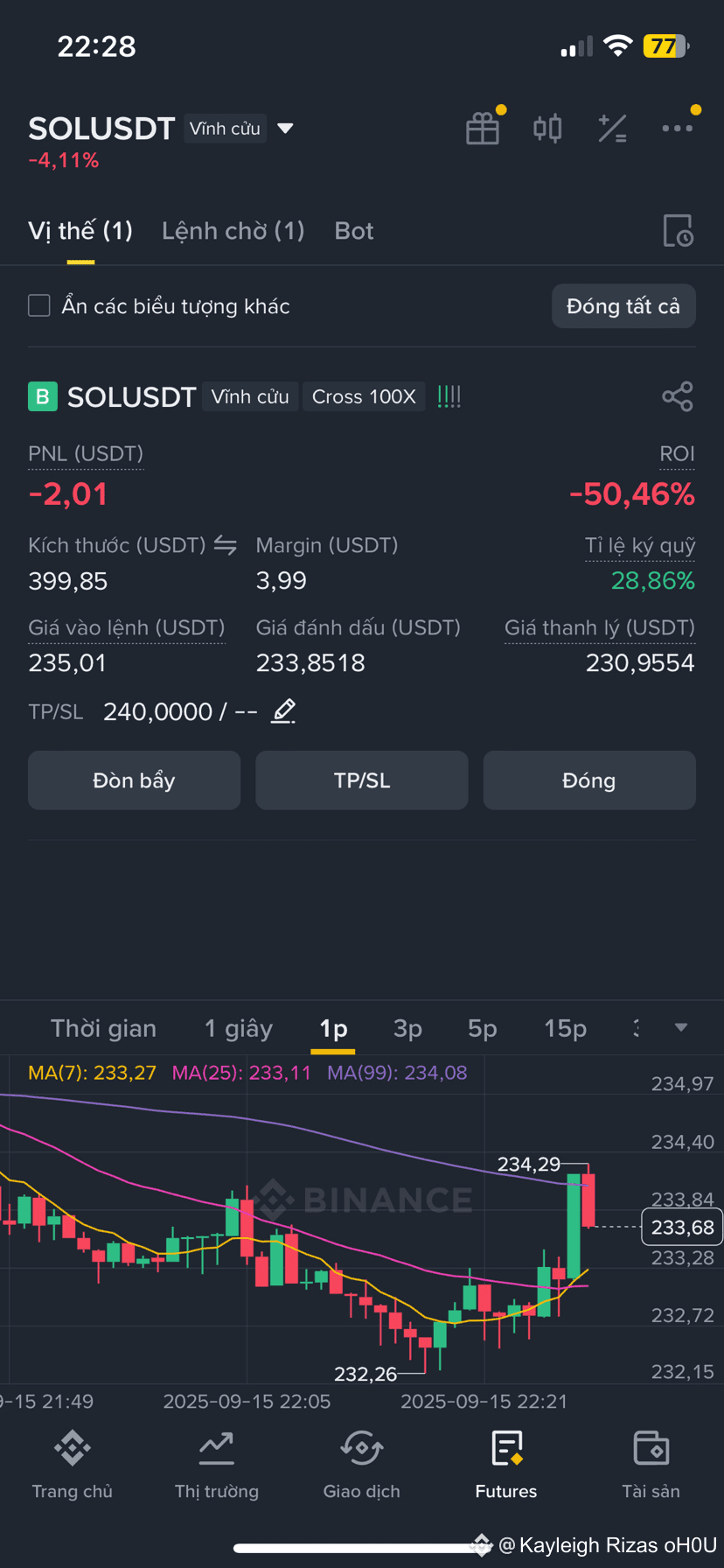Image resolution: width=724 pixels, height=1568 pixels.
Task: Tap the Đóng close position button
Action: [x=589, y=780]
